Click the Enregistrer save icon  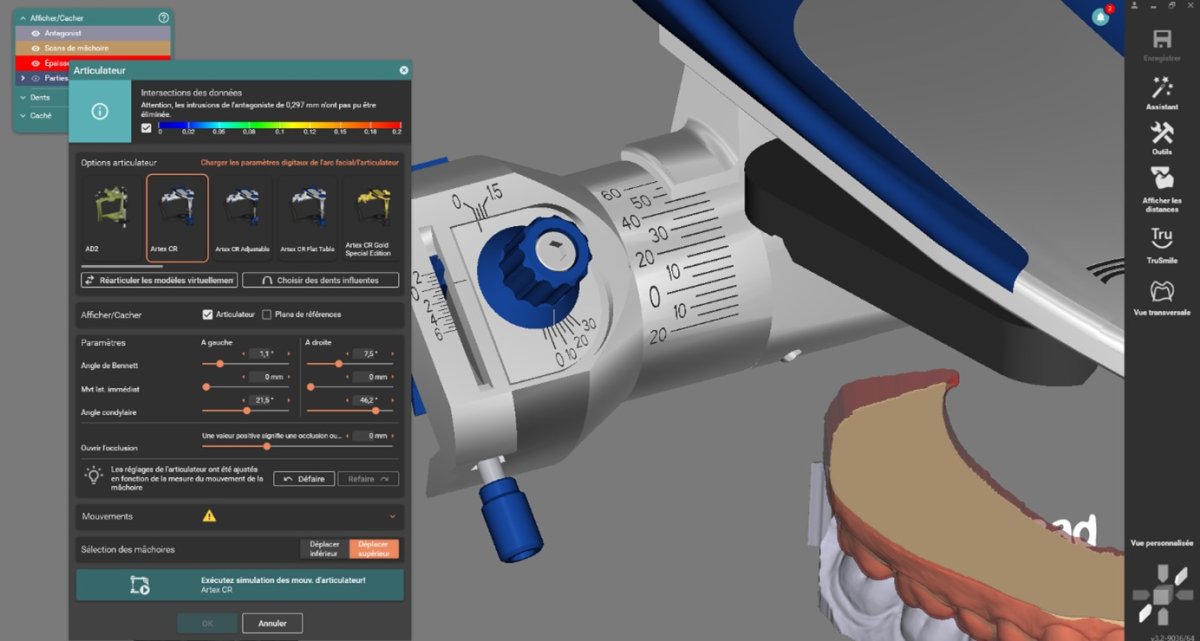pos(1162,40)
